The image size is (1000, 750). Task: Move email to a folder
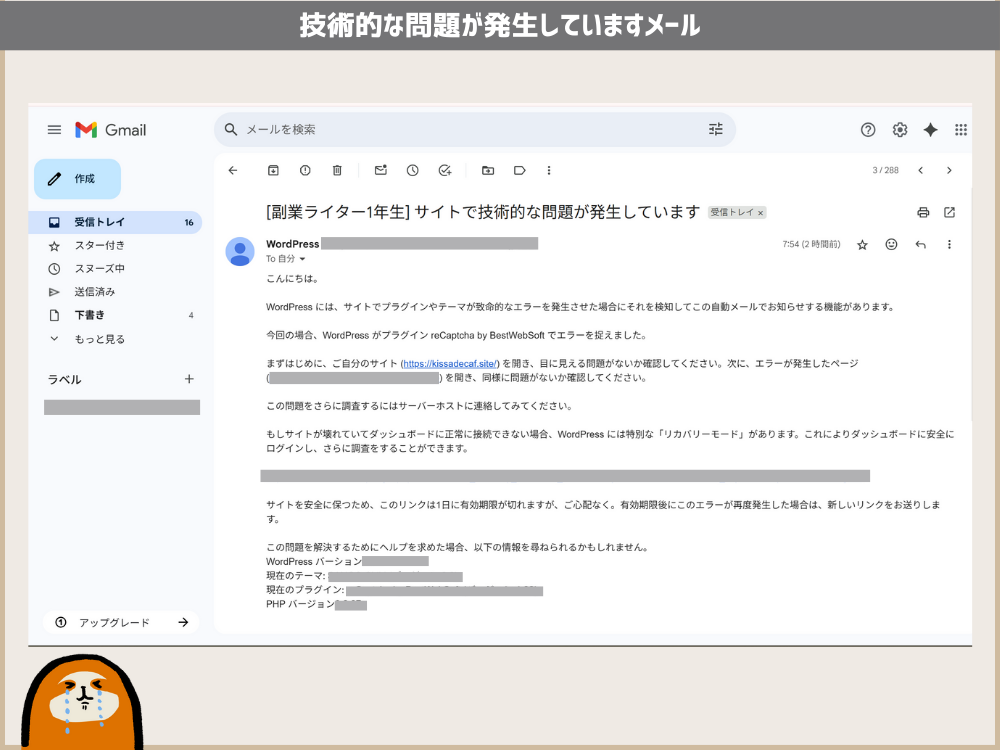pyautogui.click(x=488, y=170)
